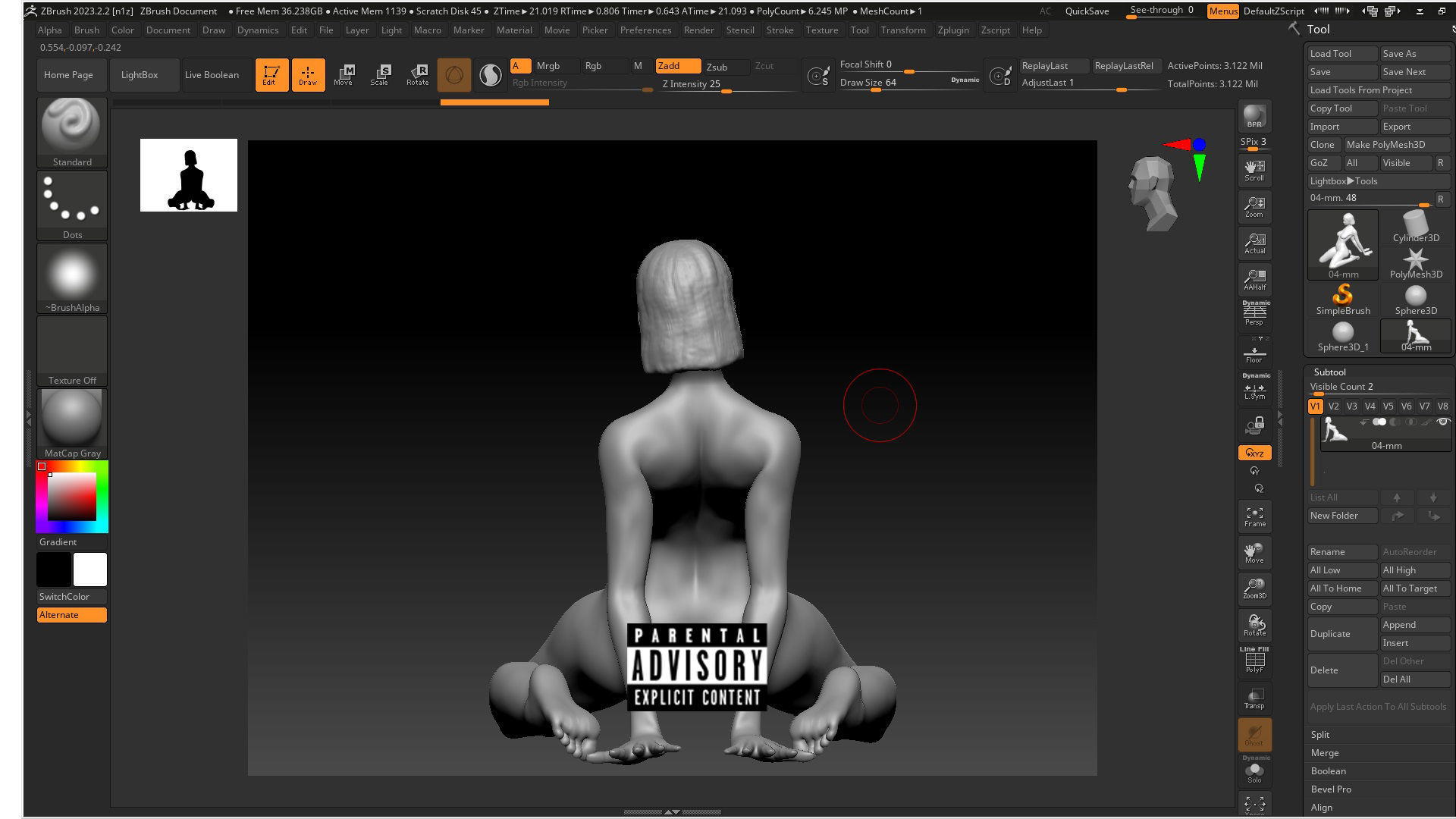1456x819 pixels.
Task: Click the Zoom3D icon
Action: pos(1254,588)
